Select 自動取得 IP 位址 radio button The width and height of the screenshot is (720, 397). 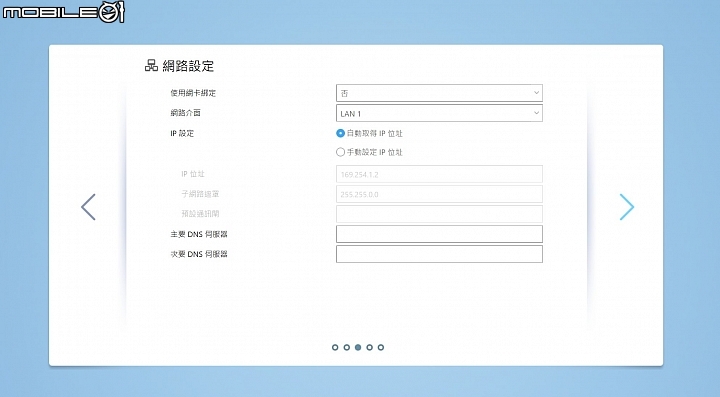(x=340, y=133)
